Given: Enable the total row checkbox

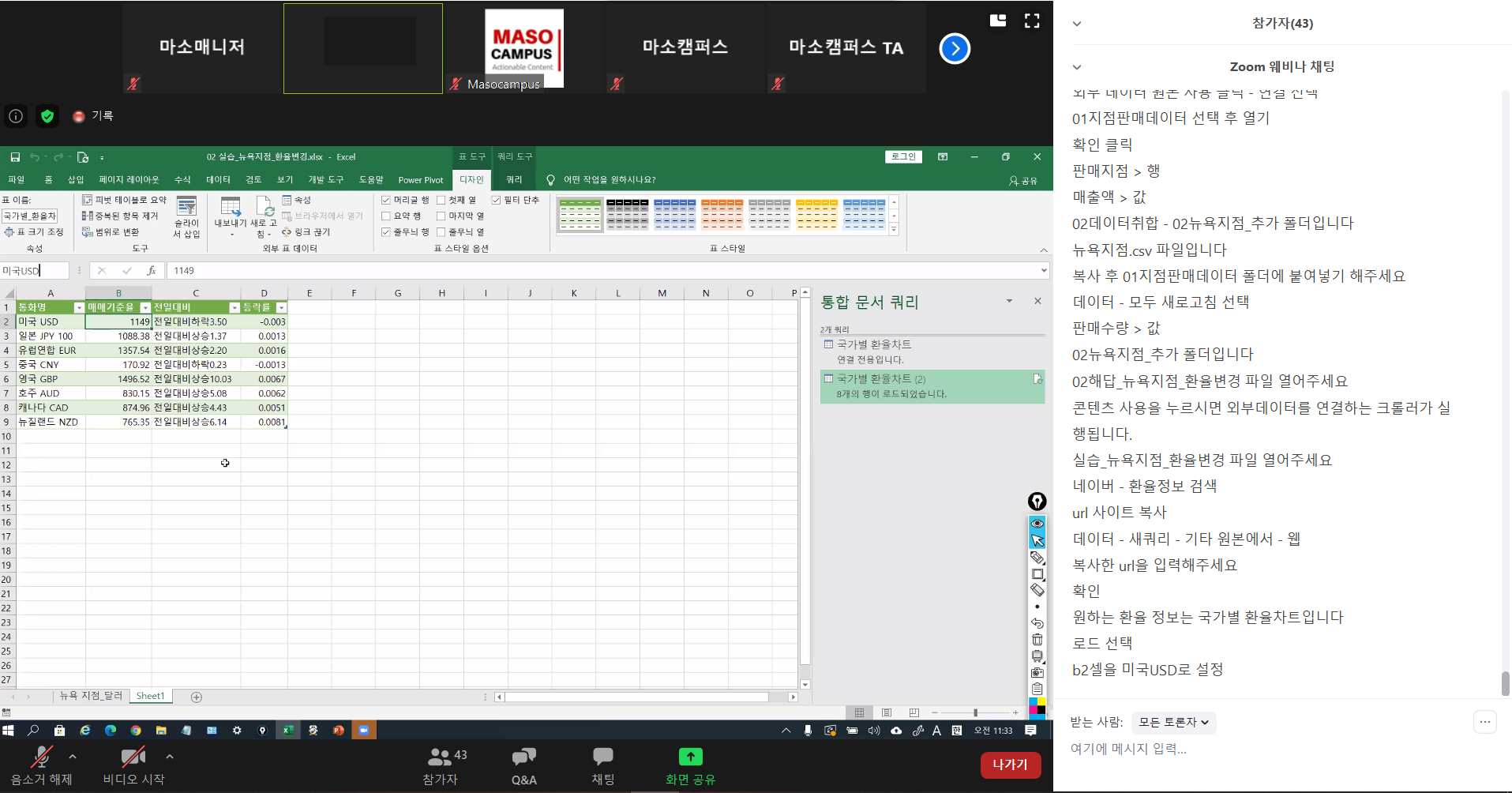Looking at the screenshot, I should [386, 216].
